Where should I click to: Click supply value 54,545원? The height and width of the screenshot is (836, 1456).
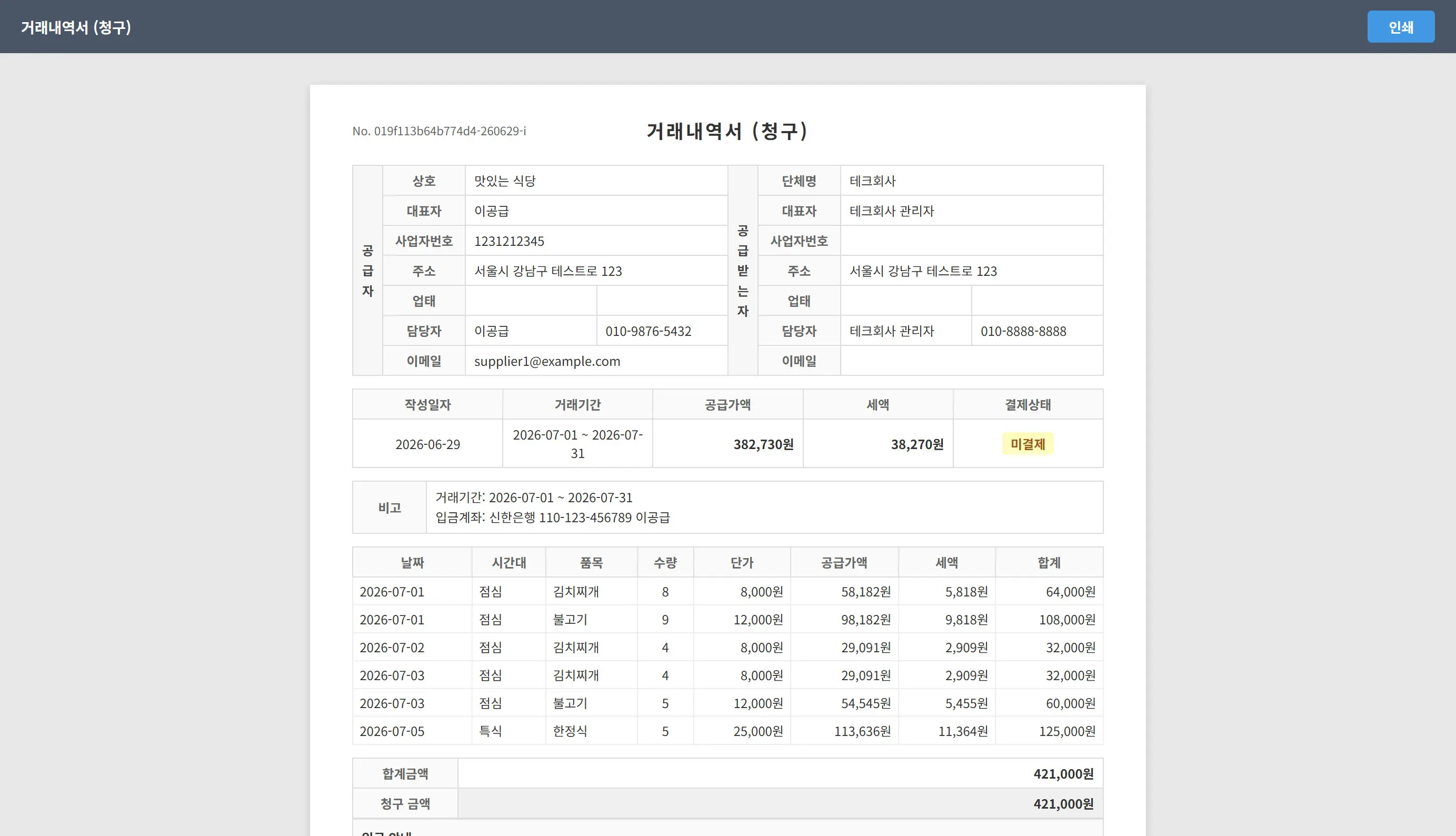[x=865, y=703]
